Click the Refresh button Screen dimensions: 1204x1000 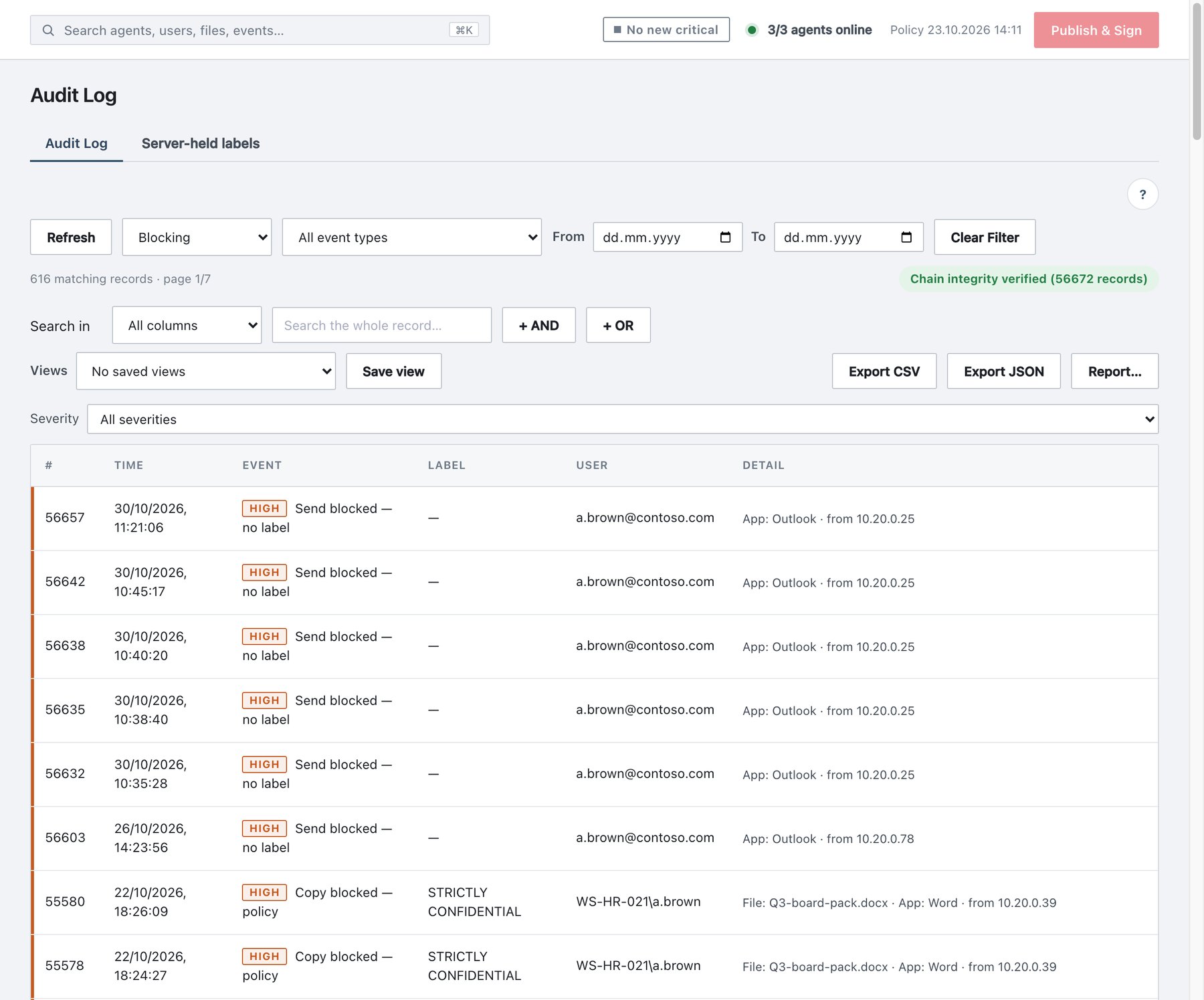pos(71,237)
